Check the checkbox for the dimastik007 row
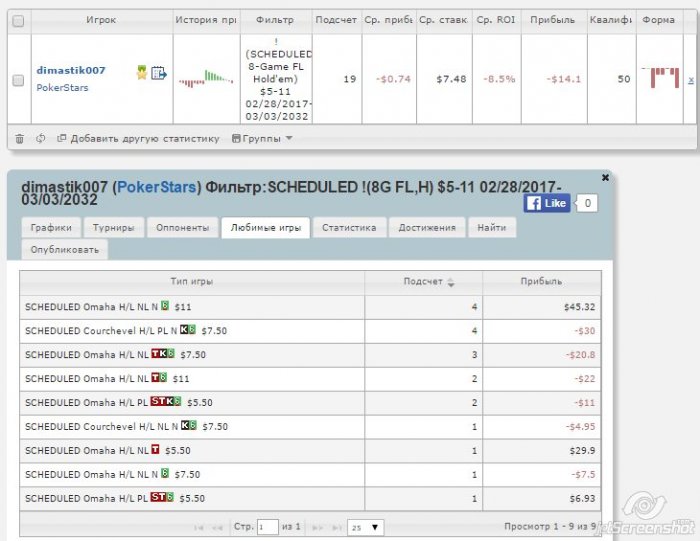700x541 pixels. (18, 80)
